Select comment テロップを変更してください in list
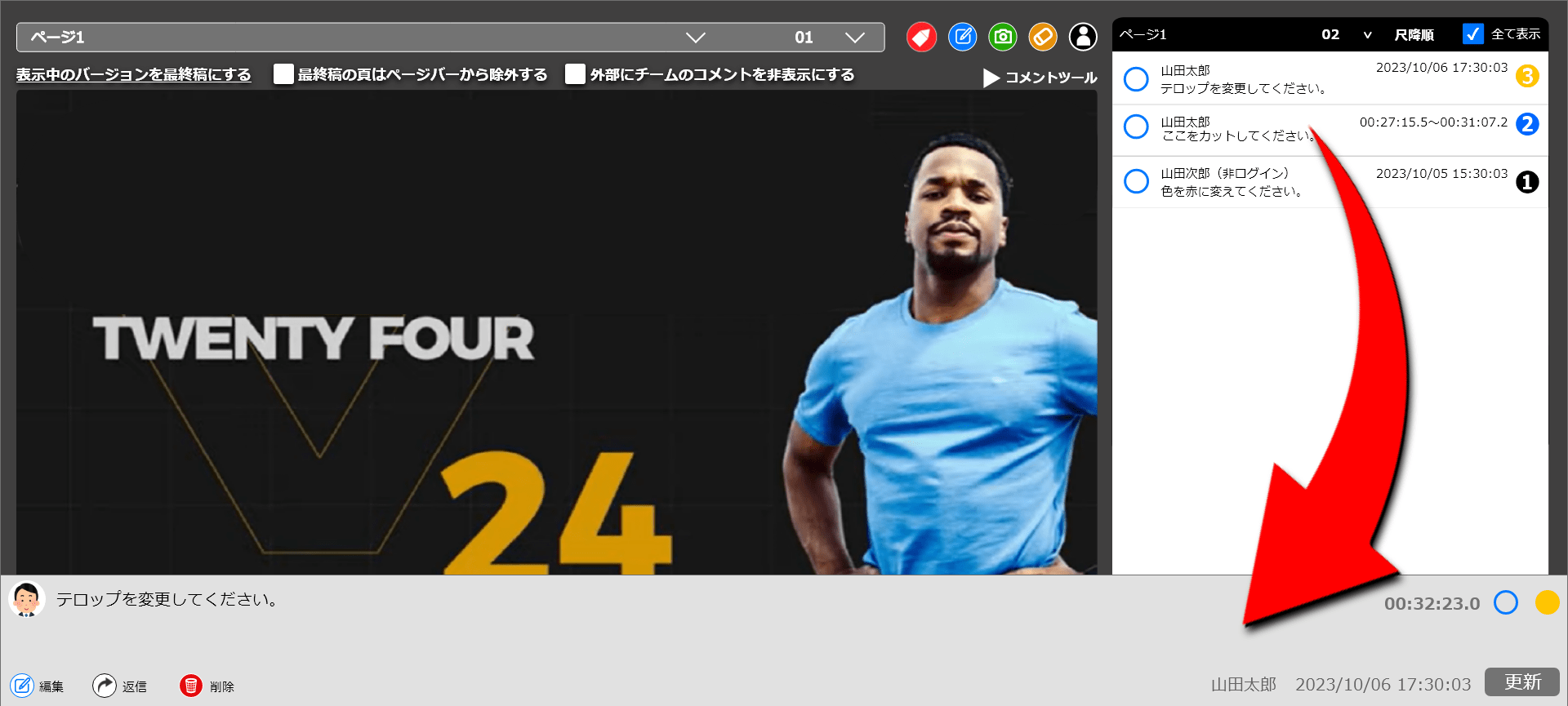 click(x=1330, y=78)
